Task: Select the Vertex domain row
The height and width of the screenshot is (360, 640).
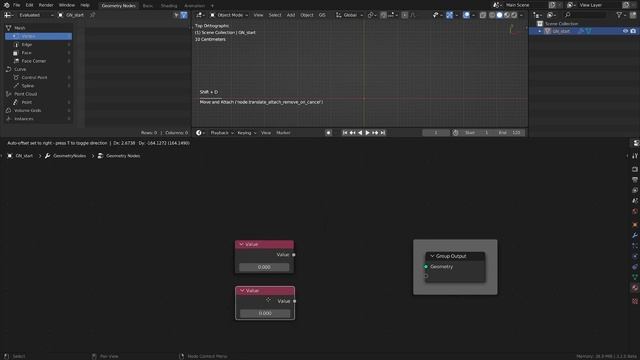Action: click(x=38, y=36)
